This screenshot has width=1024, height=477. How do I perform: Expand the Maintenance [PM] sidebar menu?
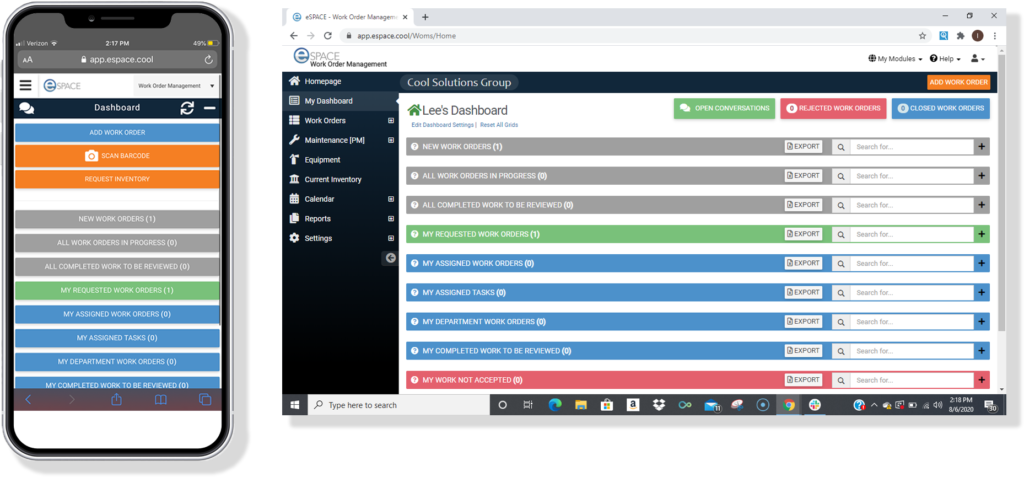(391, 140)
